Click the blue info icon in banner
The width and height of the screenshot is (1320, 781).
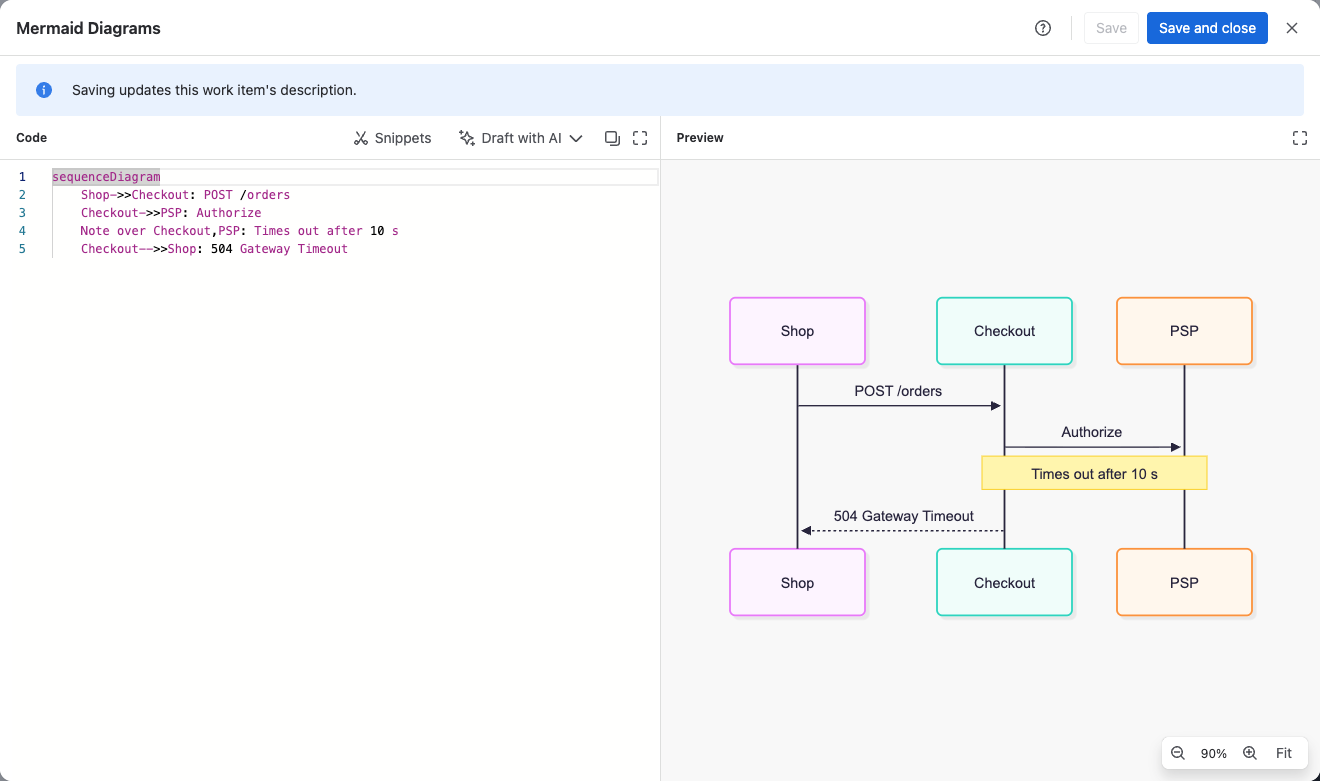44,90
